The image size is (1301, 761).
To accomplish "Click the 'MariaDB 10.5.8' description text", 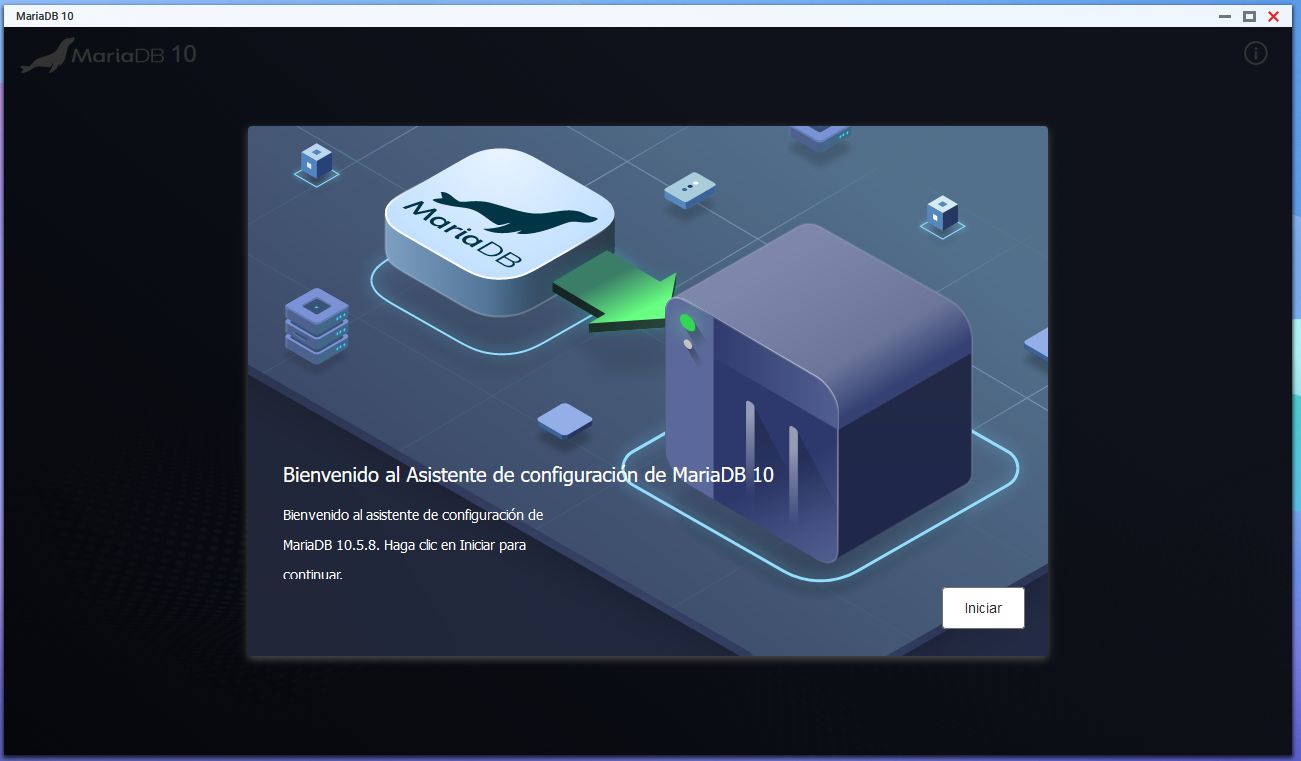I will click(404, 545).
